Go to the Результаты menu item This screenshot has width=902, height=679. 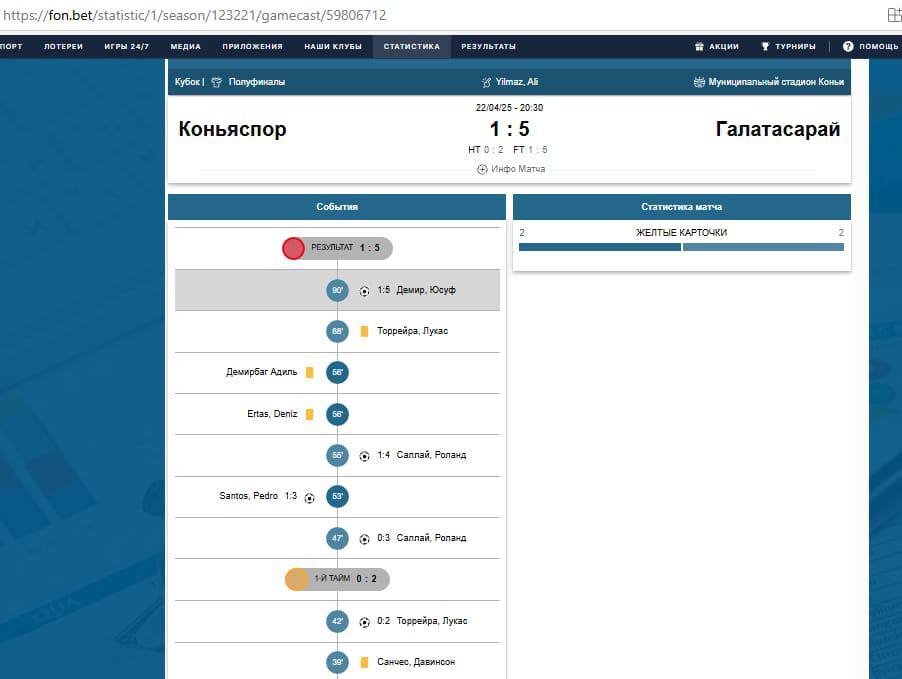[x=488, y=47]
